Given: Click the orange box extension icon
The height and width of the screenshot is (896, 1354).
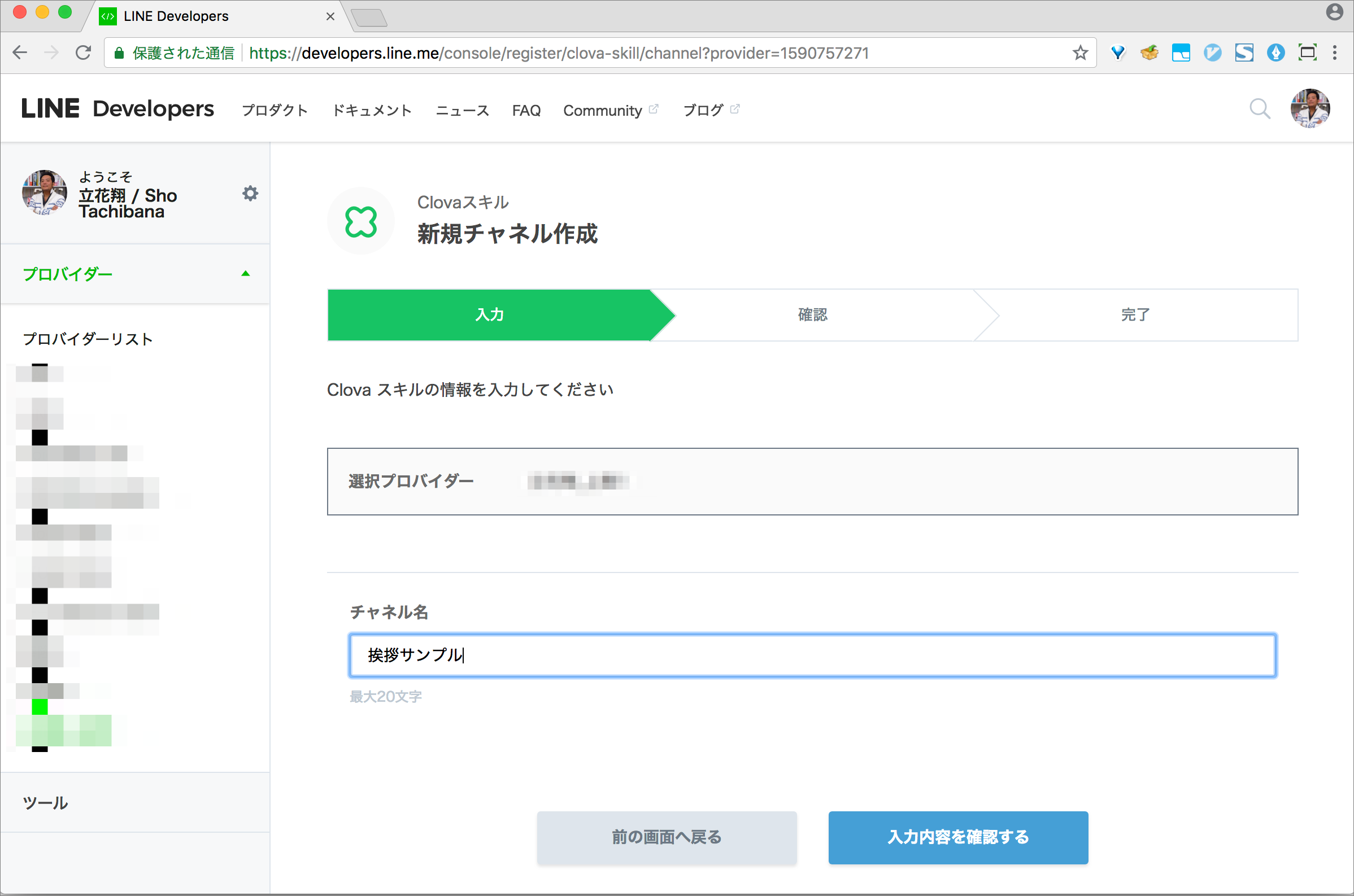Looking at the screenshot, I should point(1150,53).
